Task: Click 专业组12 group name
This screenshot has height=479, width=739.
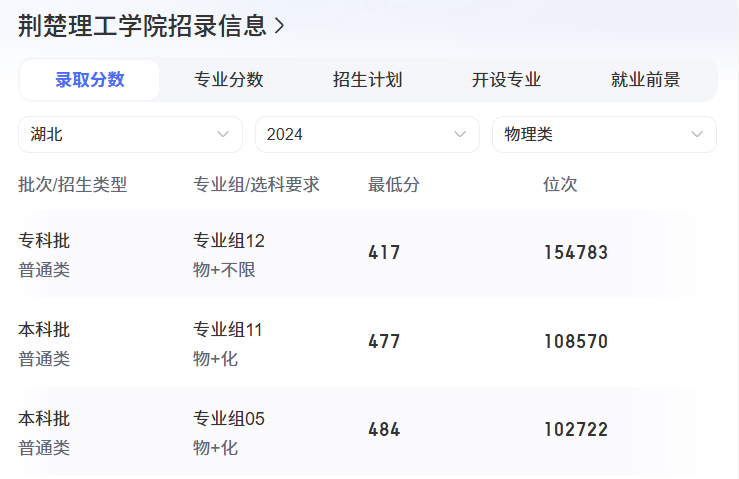Action: tap(229, 240)
